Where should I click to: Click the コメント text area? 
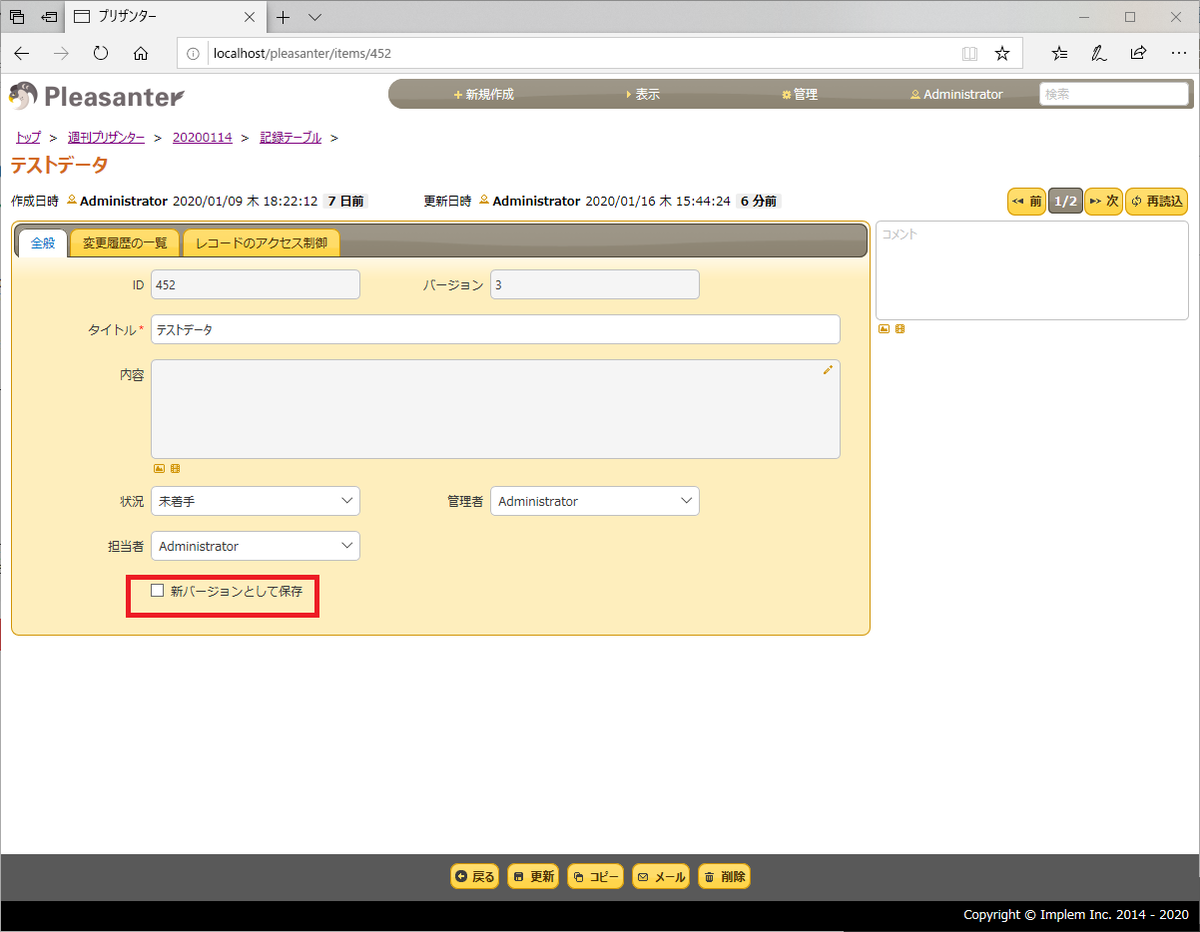(x=1032, y=270)
